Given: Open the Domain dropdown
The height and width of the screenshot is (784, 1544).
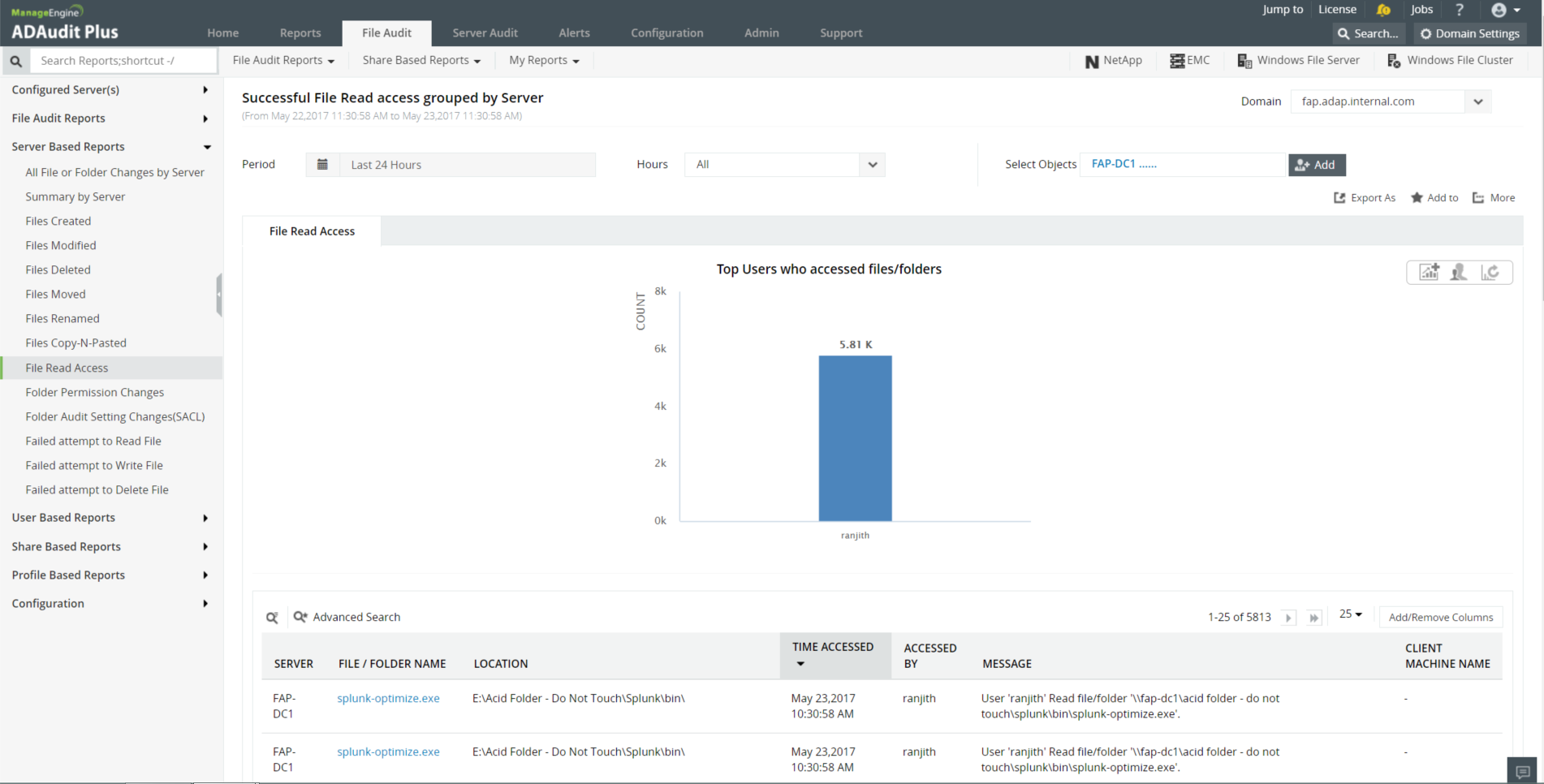Looking at the screenshot, I should click(1477, 101).
